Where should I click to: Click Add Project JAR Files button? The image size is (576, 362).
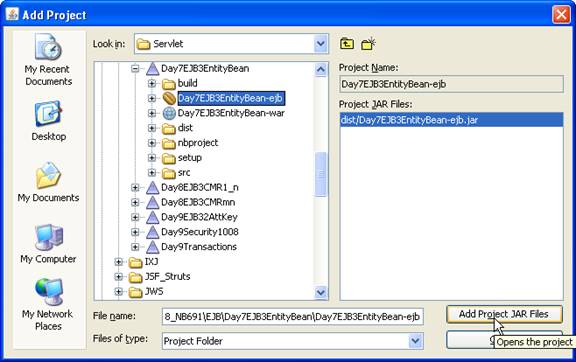coord(504,314)
